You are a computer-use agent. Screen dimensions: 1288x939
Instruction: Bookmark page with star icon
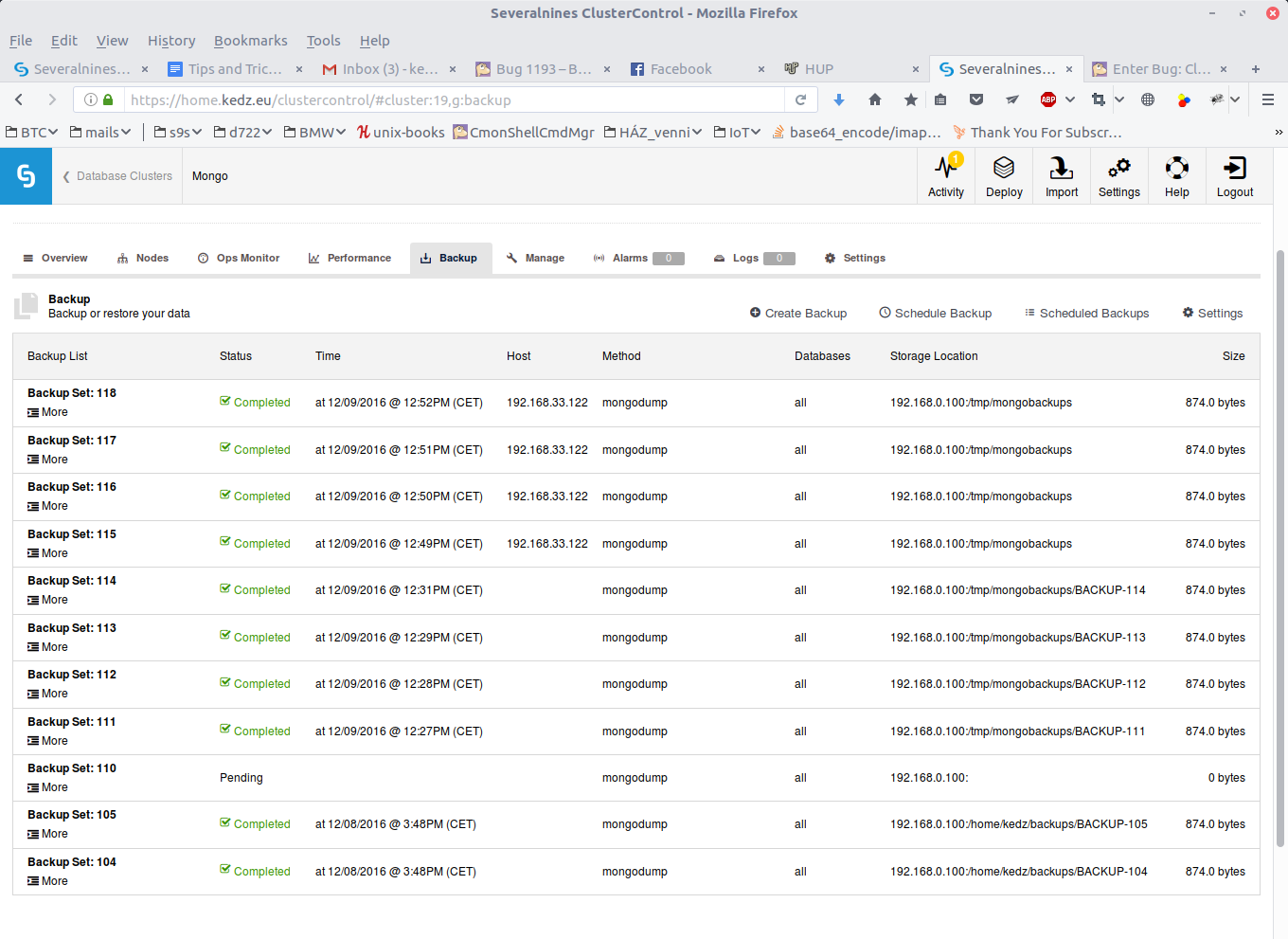(x=911, y=99)
